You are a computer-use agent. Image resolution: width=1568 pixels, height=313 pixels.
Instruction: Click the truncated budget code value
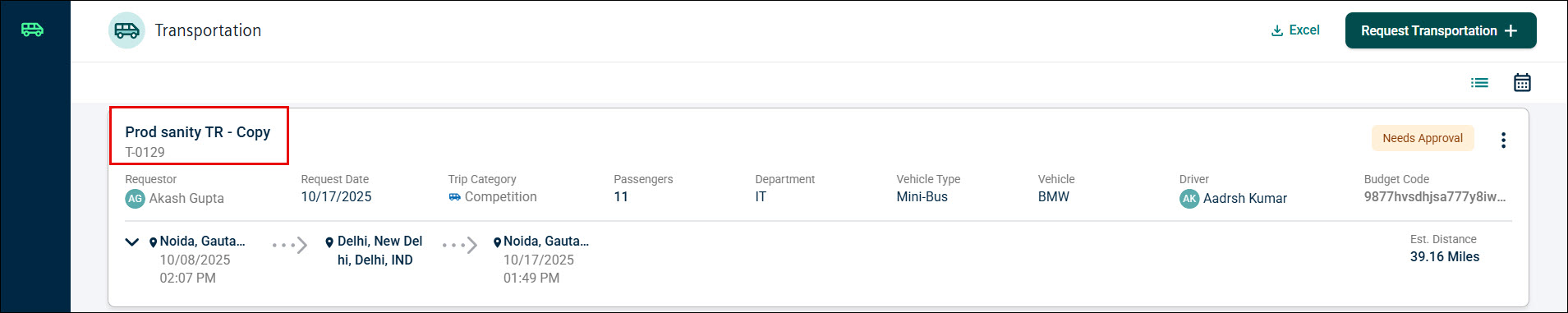click(1435, 197)
